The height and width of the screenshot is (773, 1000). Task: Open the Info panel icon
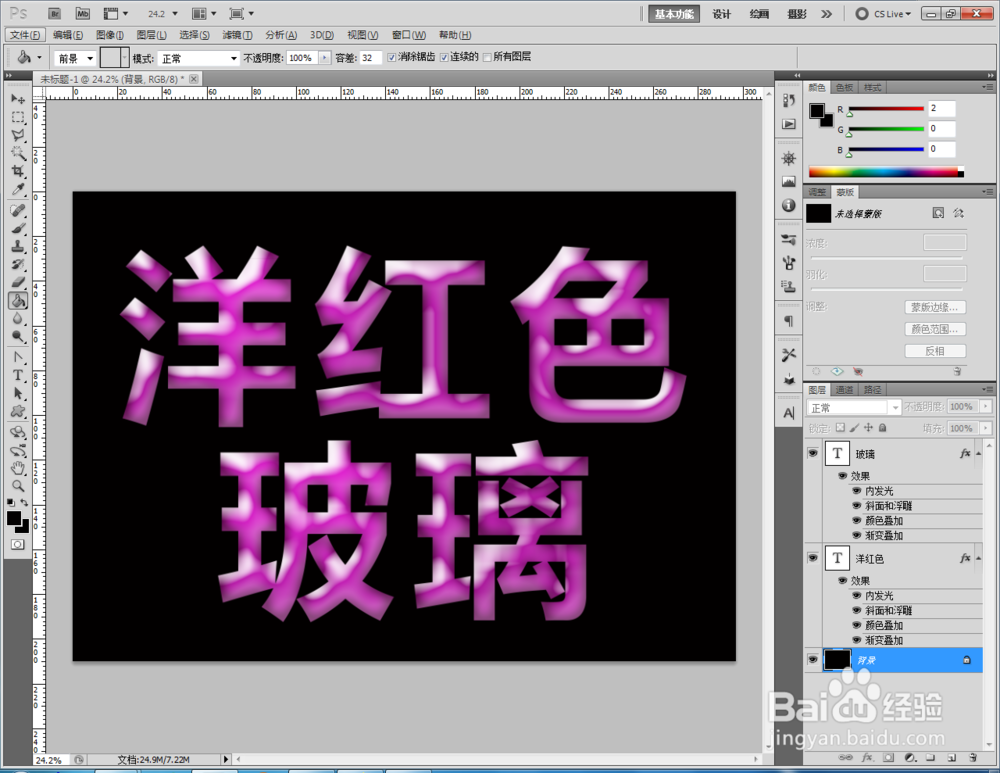(789, 205)
